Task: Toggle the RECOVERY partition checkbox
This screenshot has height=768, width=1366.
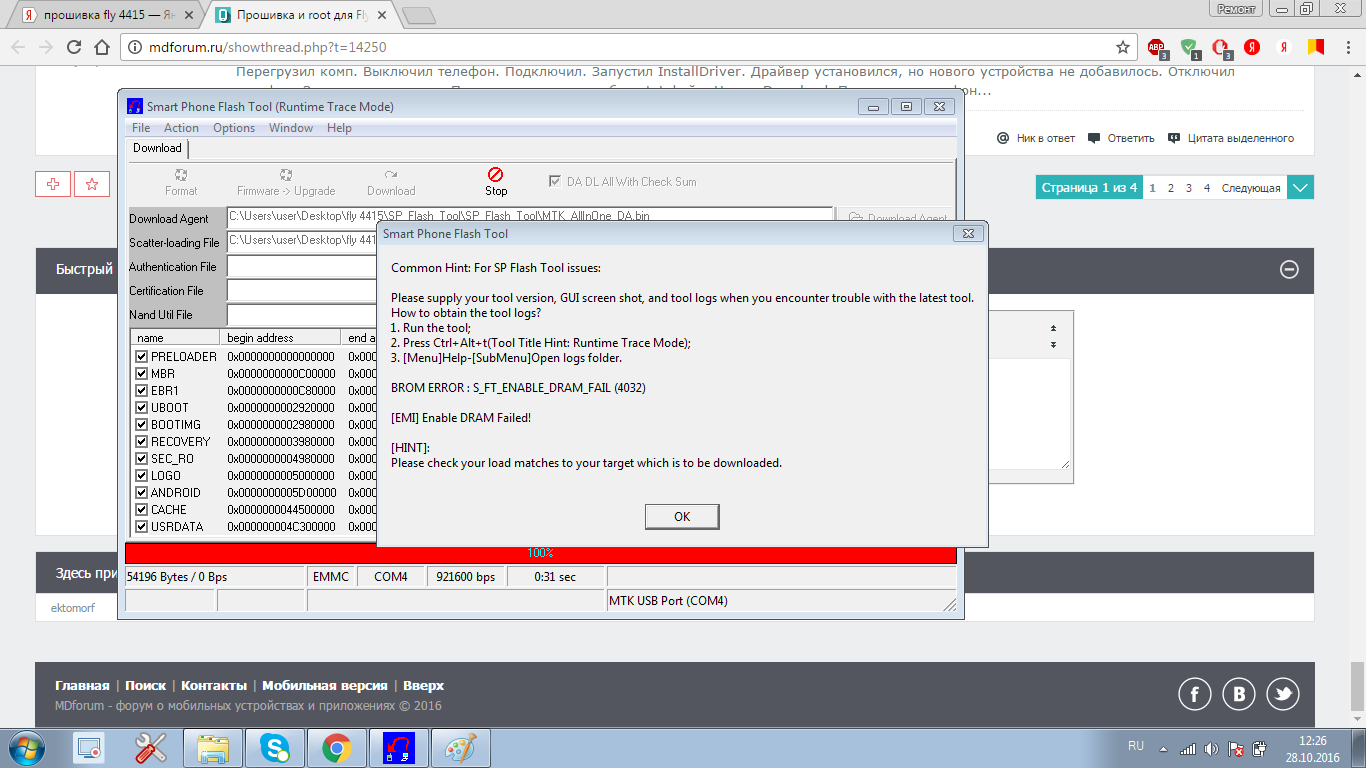Action: 141,442
